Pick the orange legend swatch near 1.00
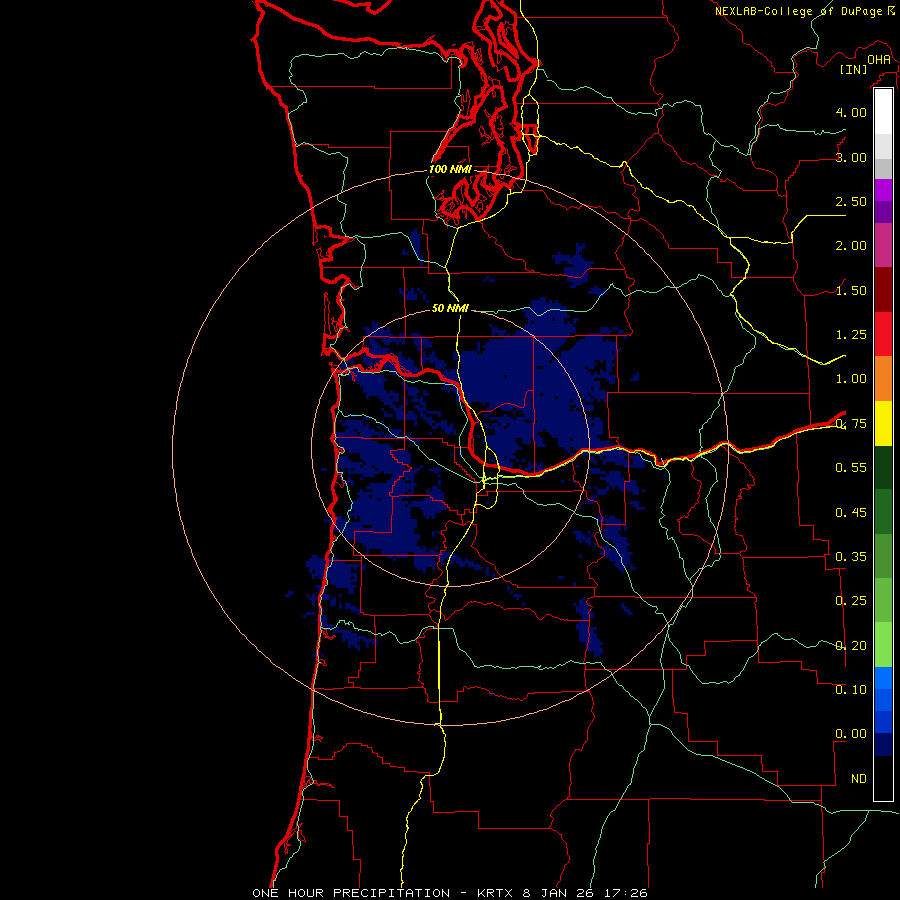Viewport: 900px width, 900px height. [883, 379]
